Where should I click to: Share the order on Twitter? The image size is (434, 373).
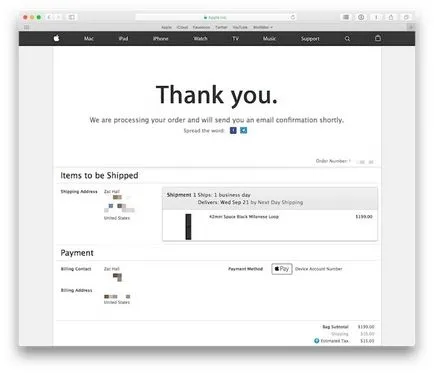pyautogui.click(x=244, y=130)
